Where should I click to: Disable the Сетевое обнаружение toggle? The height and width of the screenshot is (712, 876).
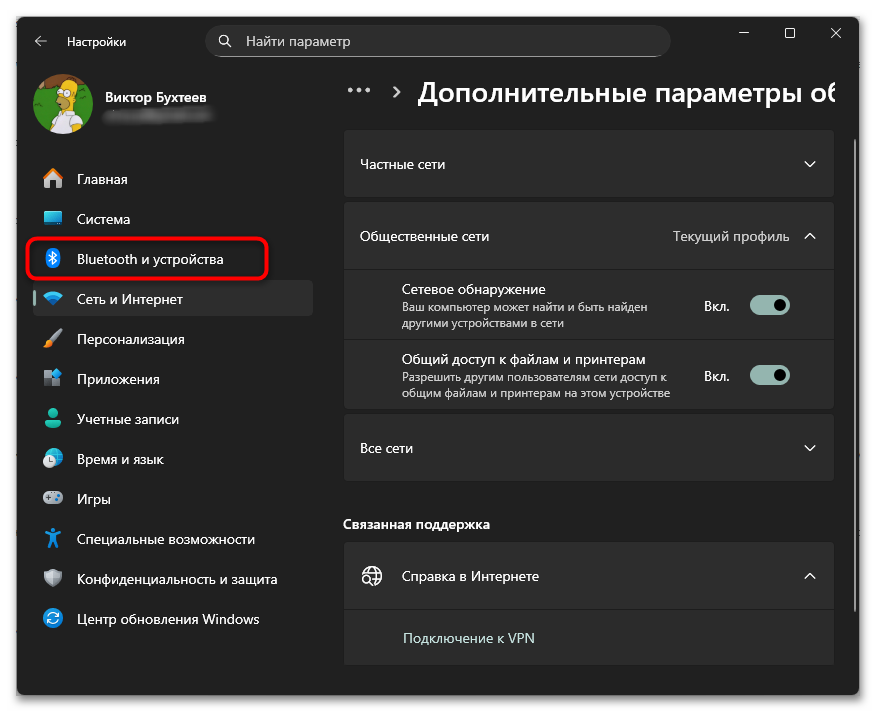coord(769,304)
